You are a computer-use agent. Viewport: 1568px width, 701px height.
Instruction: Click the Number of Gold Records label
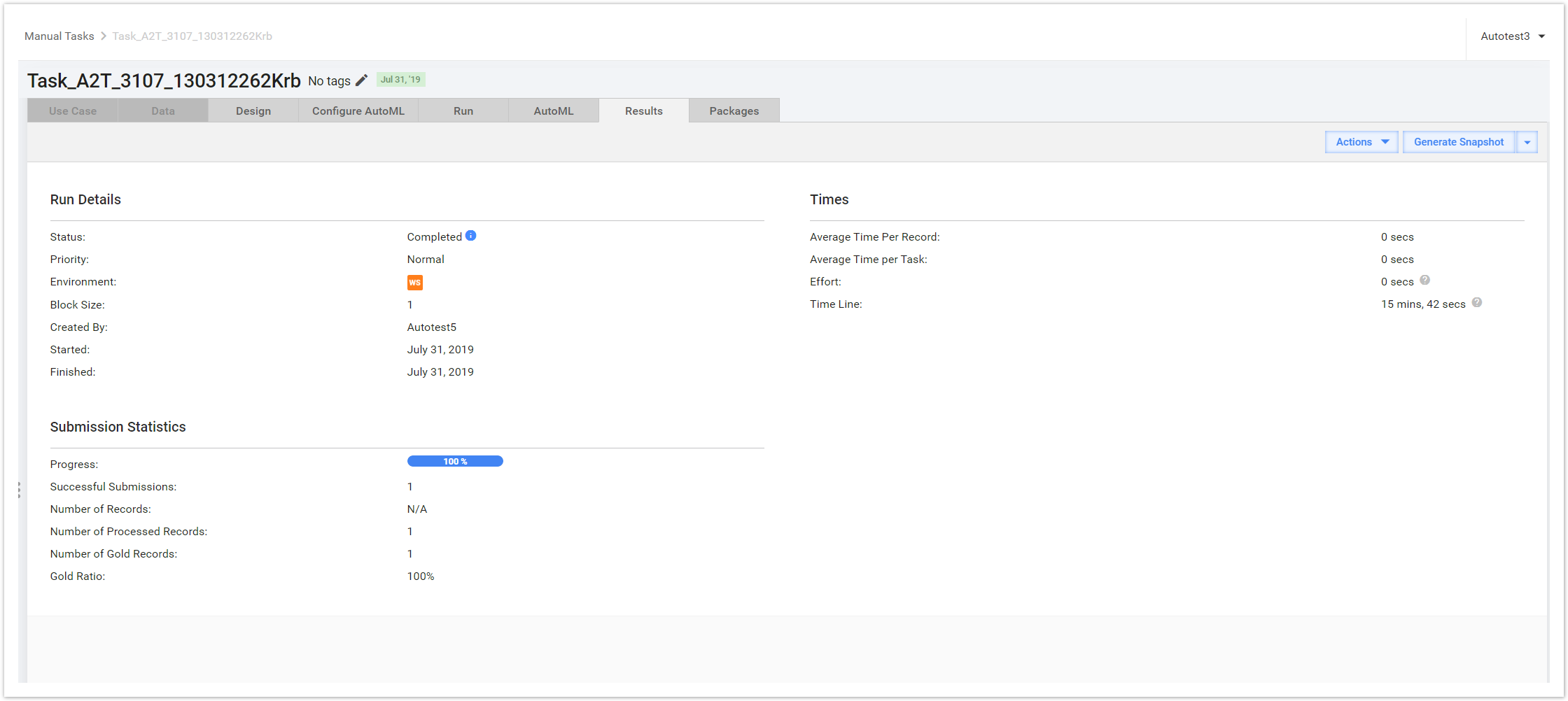[114, 554]
